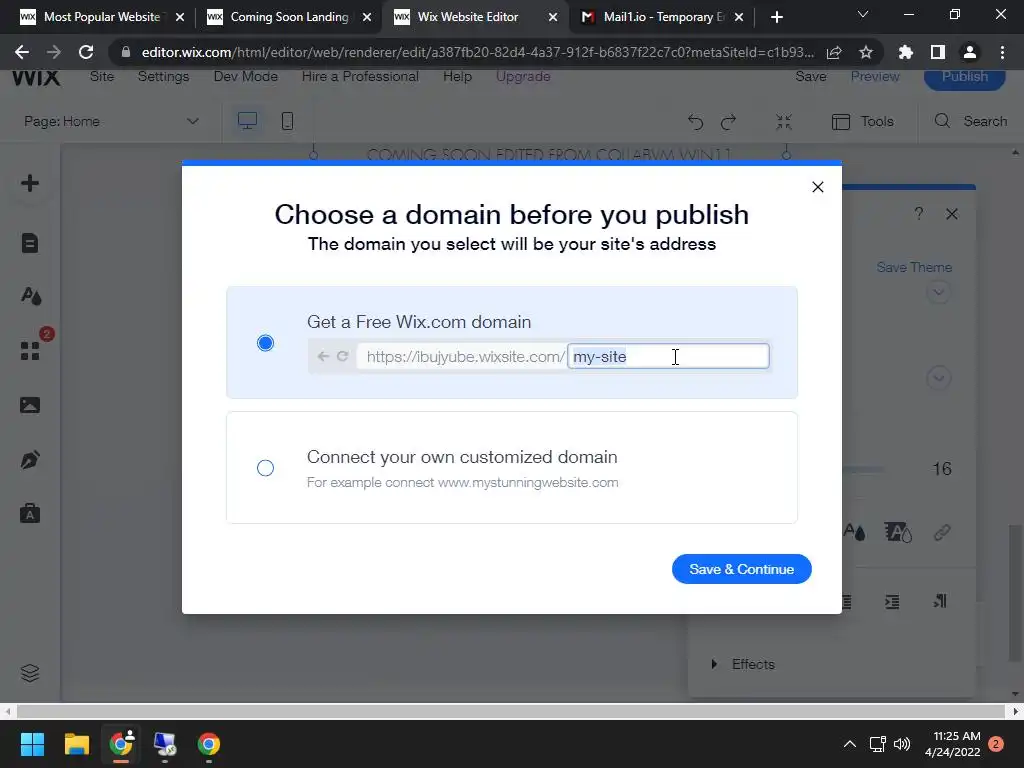Click the editor Redo arrow

[728, 121]
